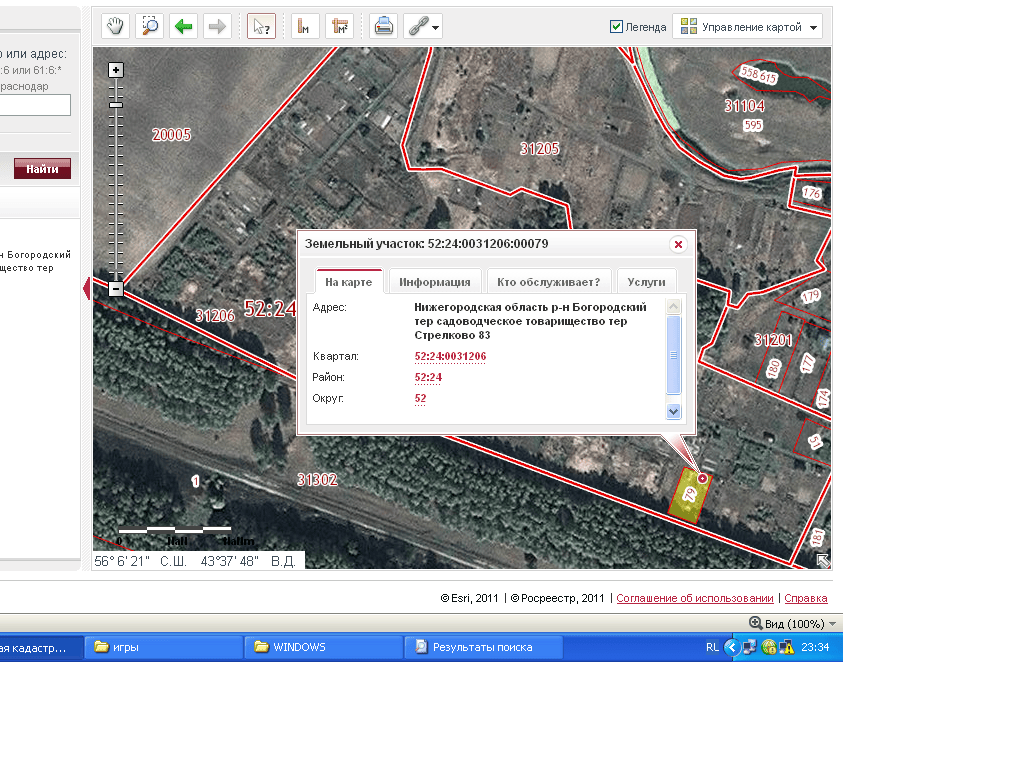The image size is (1024, 768).
Task: Select the measure area tool
Action: 340,26
